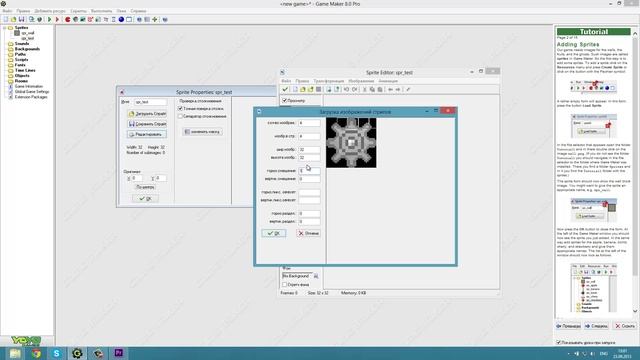Click modify mask button in Sprite Properties

point(202,132)
